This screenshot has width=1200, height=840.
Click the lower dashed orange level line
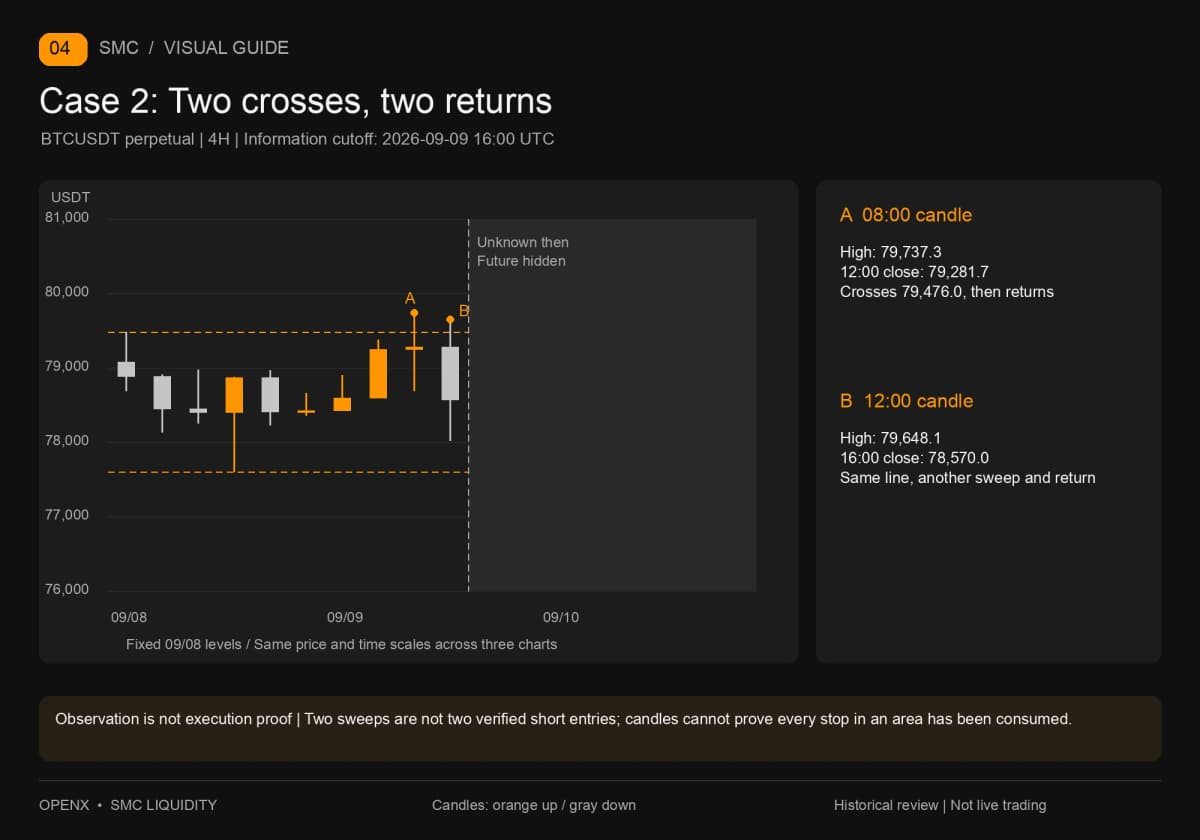pos(288,472)
